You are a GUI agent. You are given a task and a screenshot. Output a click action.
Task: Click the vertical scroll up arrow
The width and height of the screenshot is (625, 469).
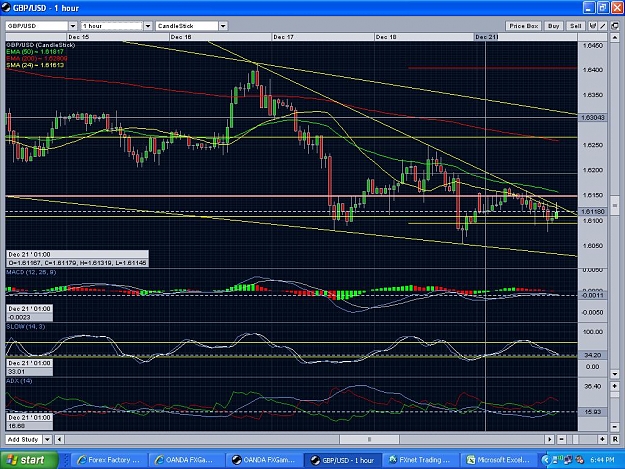[615, 38]
